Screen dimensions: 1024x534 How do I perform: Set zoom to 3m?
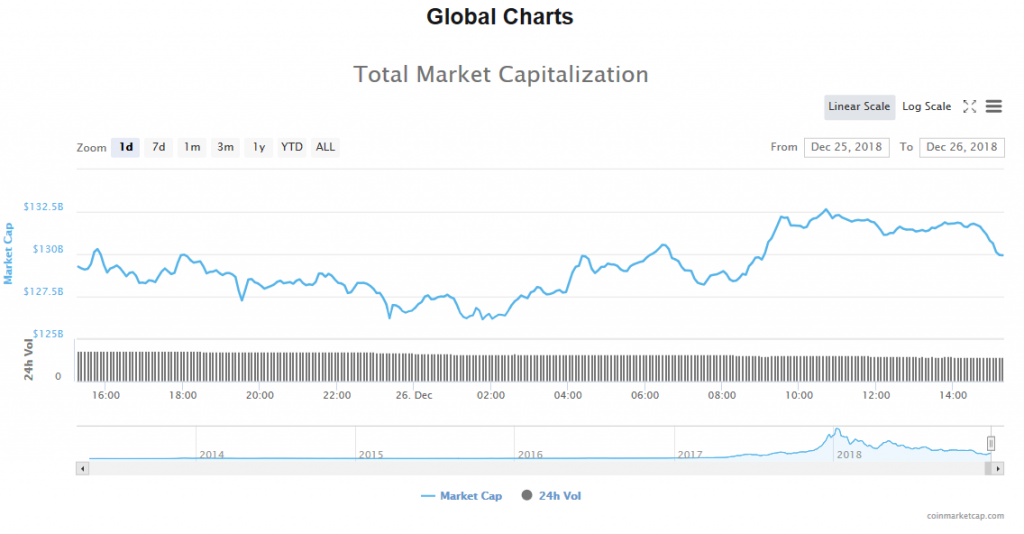225,148
